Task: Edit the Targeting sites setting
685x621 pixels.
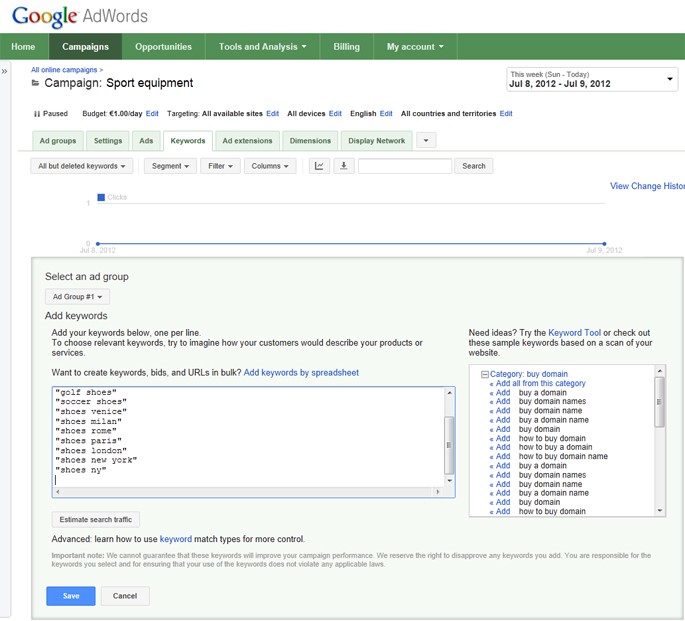Action: 273,114
